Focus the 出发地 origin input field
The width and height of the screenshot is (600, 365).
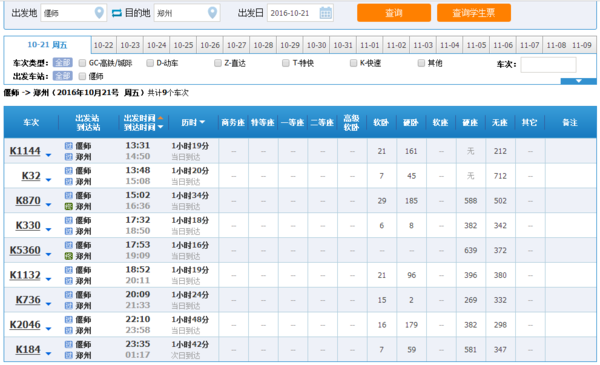73,13
